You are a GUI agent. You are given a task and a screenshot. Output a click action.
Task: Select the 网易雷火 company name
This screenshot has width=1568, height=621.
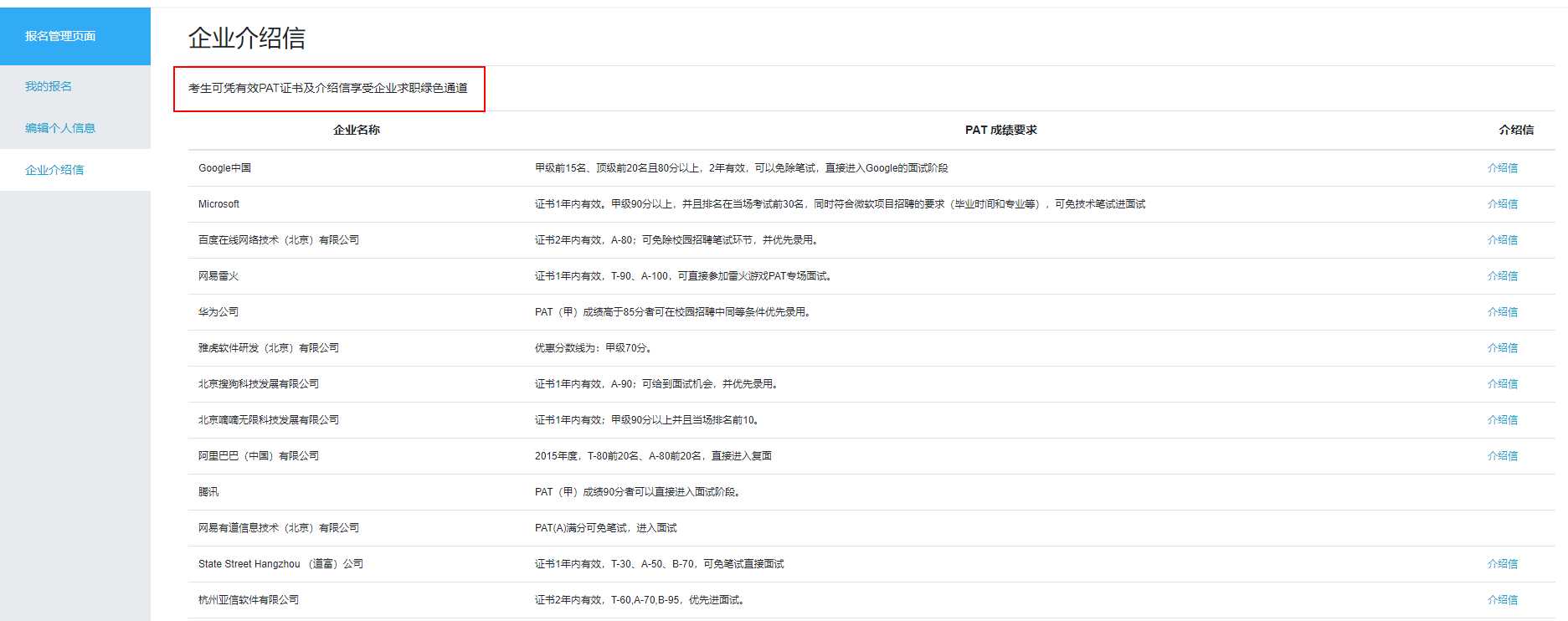point(218,276)
